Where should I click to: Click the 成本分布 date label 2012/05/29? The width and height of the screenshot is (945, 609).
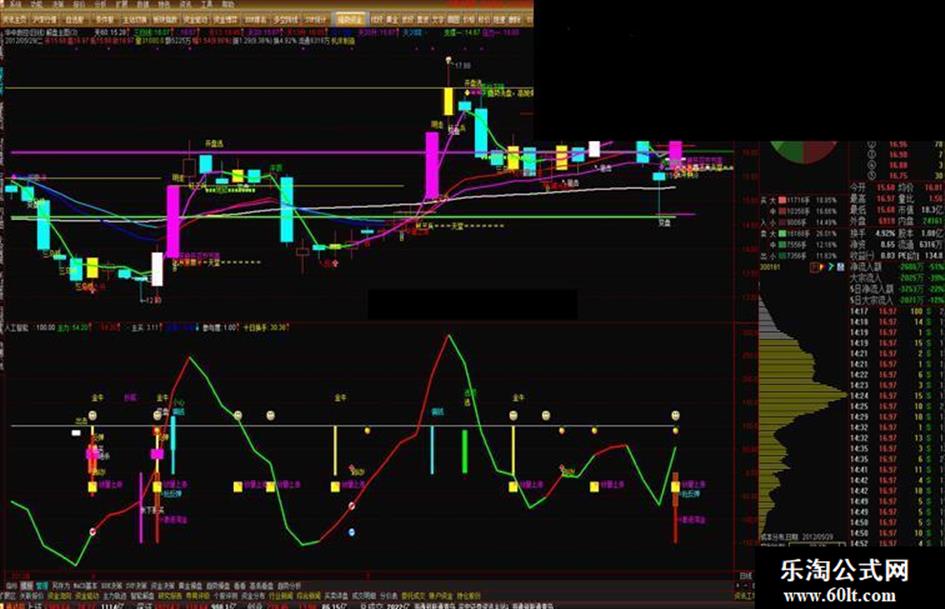(797, 537)
